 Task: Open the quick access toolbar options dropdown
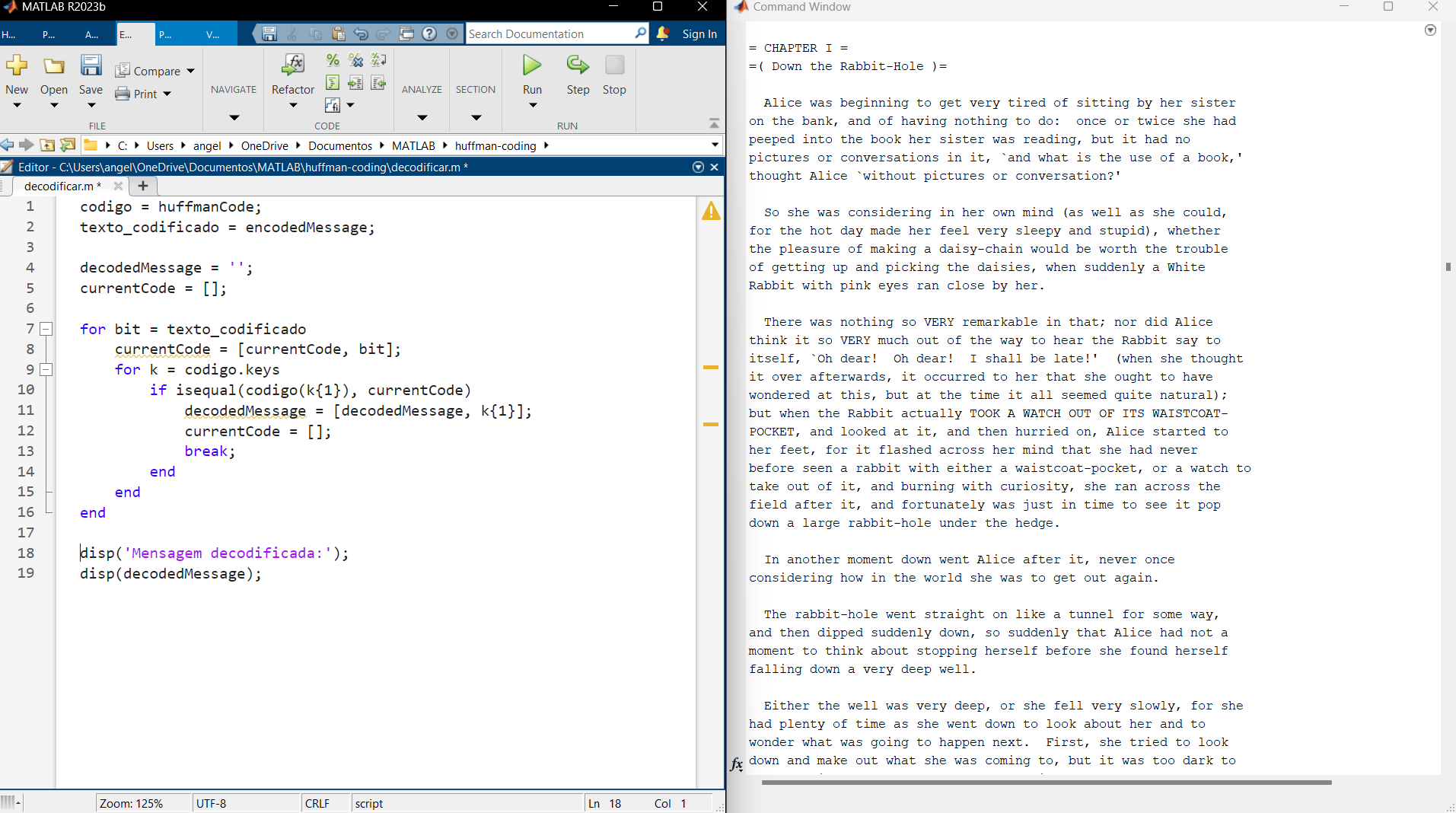tap(453, 33)
